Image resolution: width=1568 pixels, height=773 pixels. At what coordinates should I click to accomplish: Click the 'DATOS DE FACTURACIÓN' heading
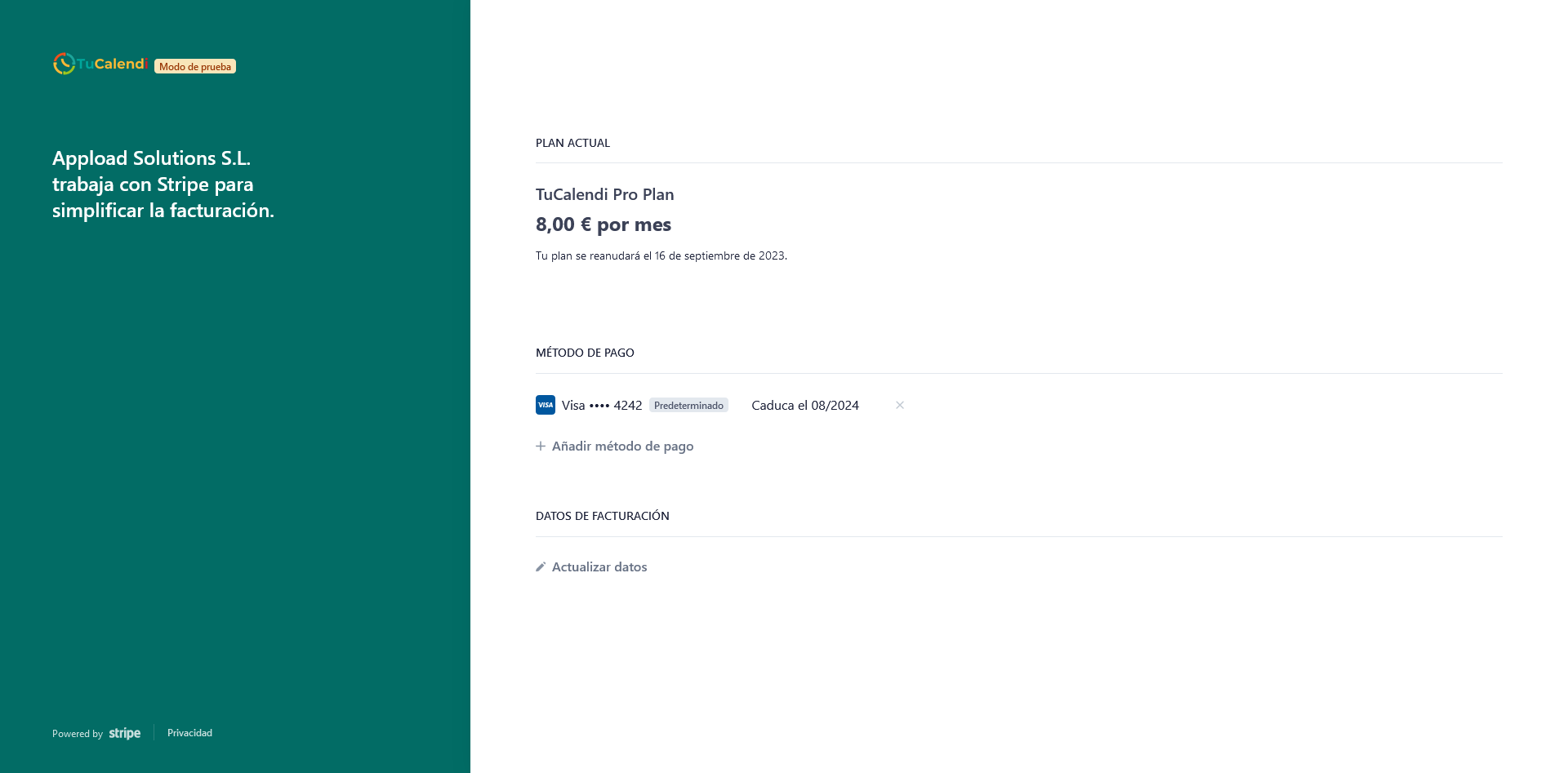(x=603, y=516)
